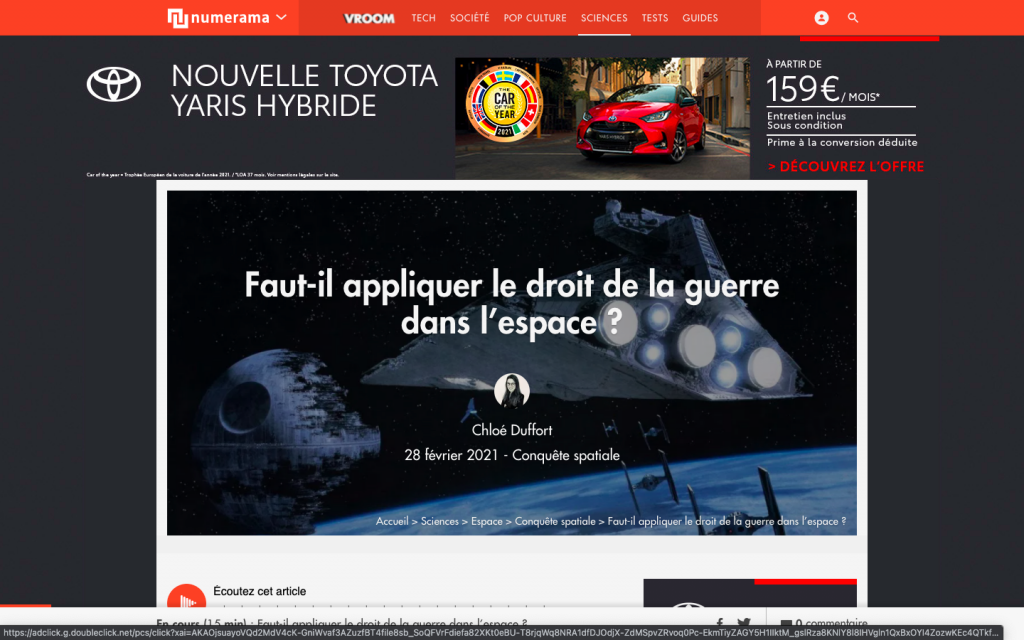
Task: Open the SCIENCES tab
Action: tap(604, 18)
